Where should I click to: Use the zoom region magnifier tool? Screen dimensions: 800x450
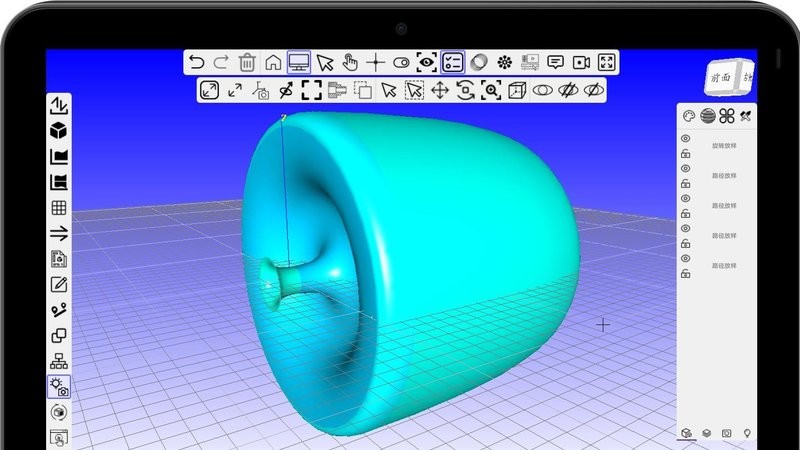pos(491,90)
